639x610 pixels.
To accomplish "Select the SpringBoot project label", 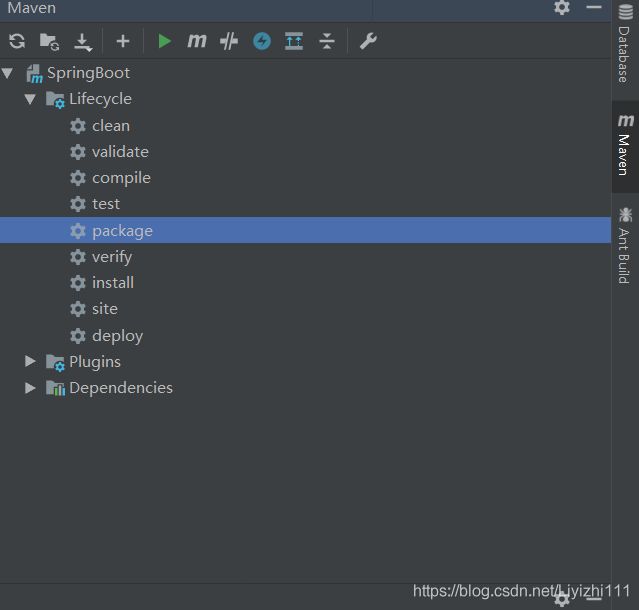I will click(88, 73).
